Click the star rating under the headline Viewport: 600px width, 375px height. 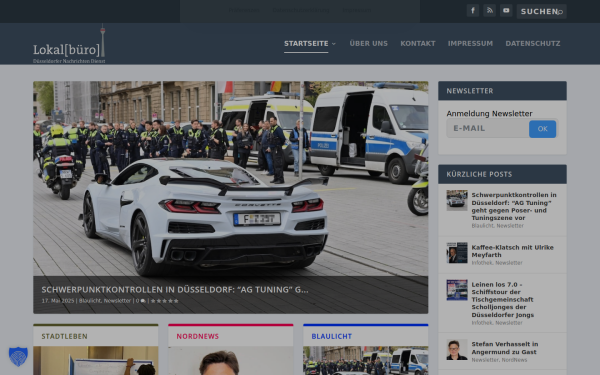(x=165, y=301)
